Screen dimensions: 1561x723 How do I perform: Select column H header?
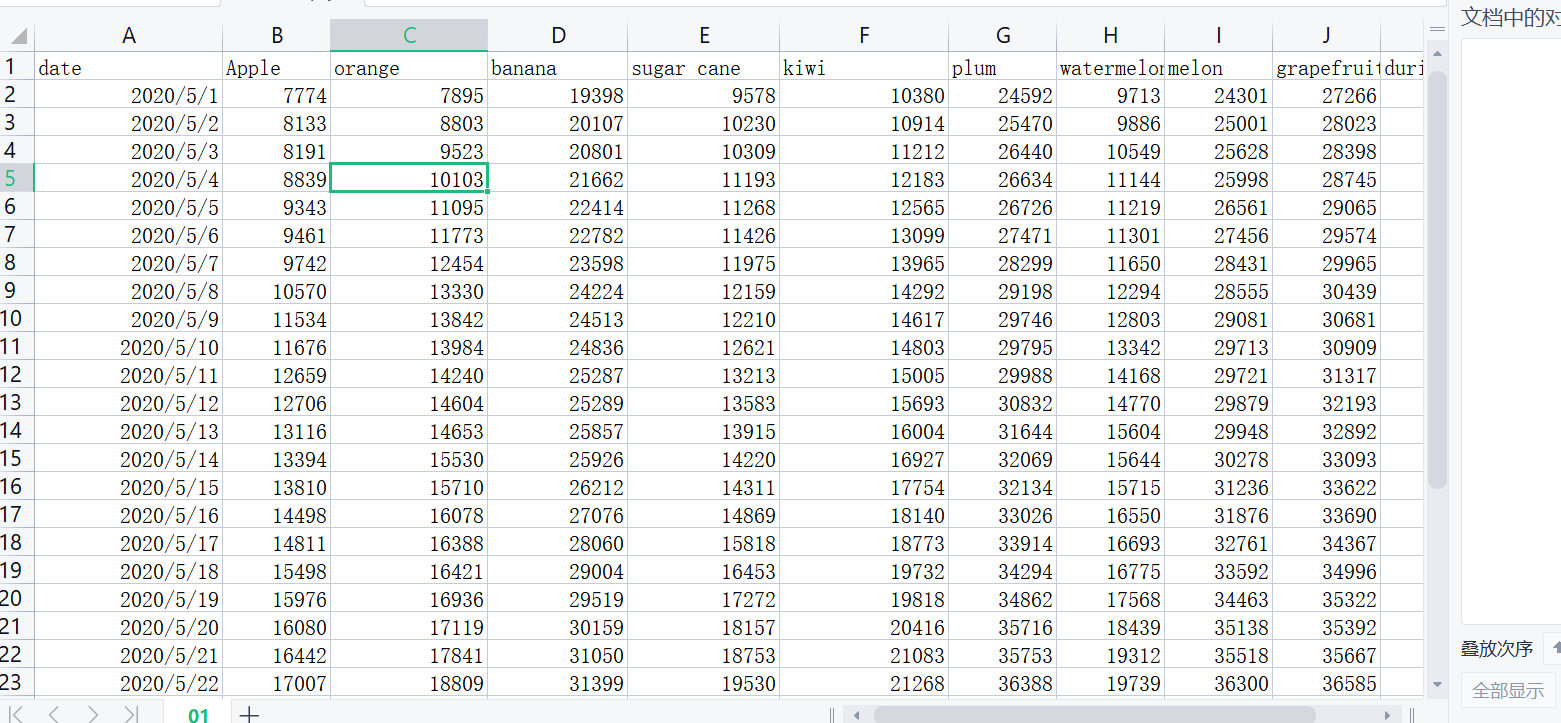pos(1111,36)
